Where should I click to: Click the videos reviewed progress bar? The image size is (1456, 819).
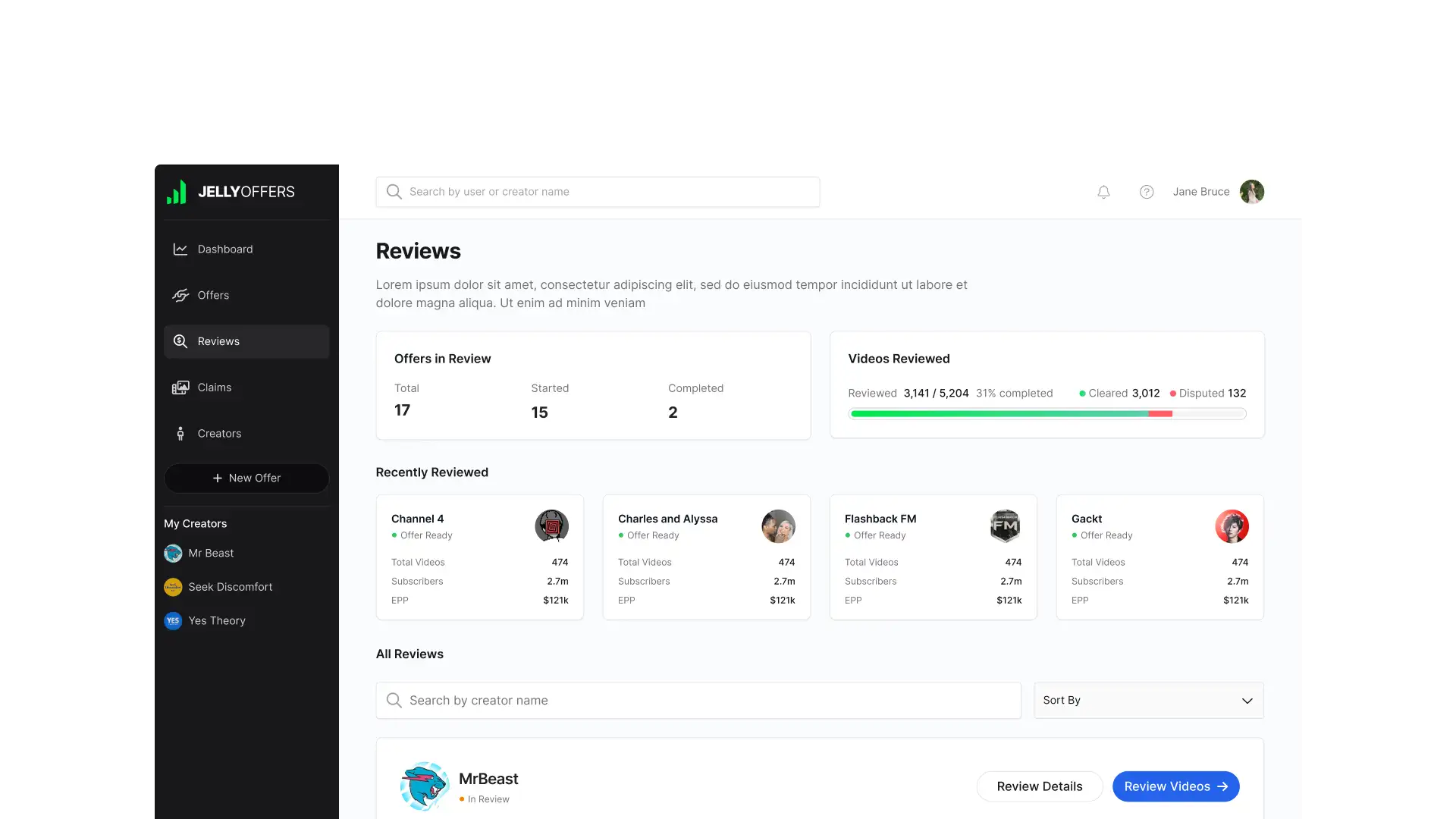tap(1046, 414)
